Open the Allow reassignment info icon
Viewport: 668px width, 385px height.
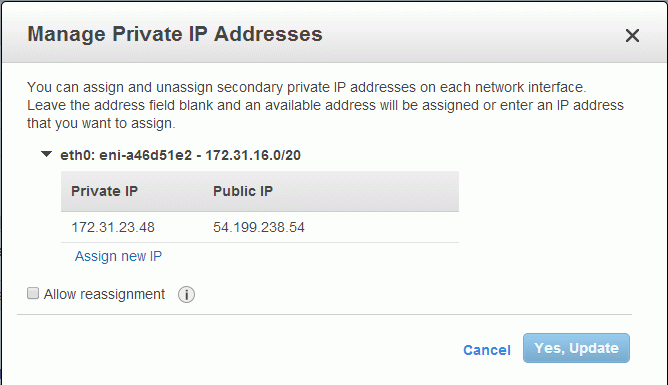coord(186,294)
